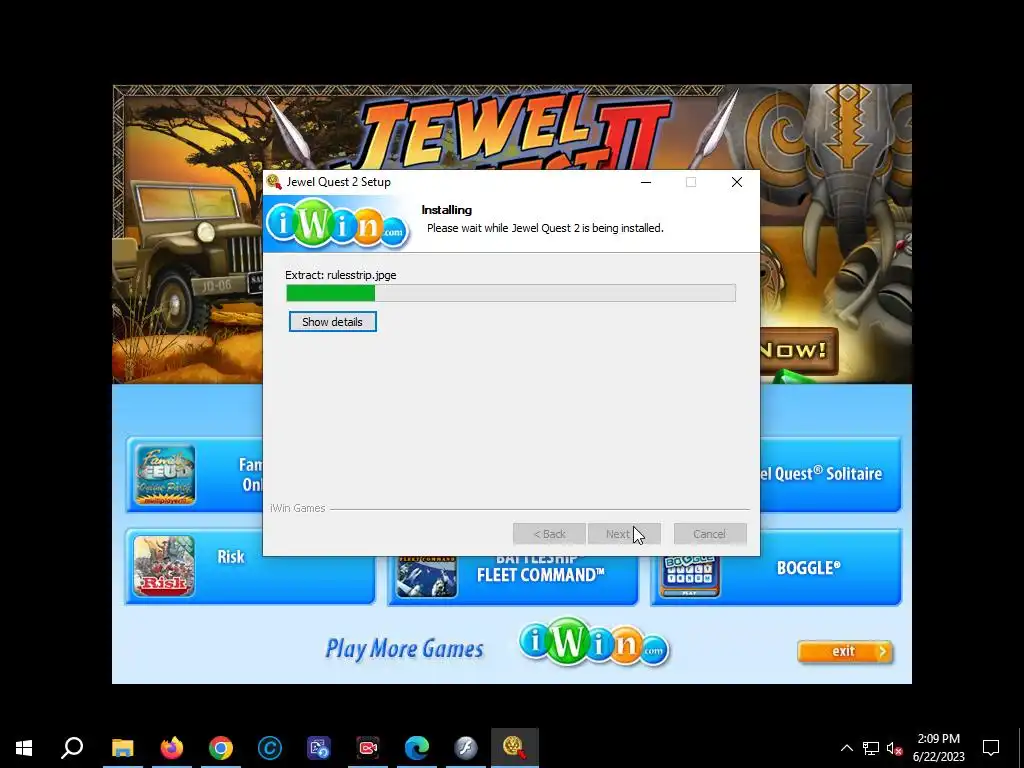The height and width of the screenshot is (768, 1024).
Task: Minimize the Jewel Quest 2 Setup window
Action: pyautogui.click(x=646, y=182)
